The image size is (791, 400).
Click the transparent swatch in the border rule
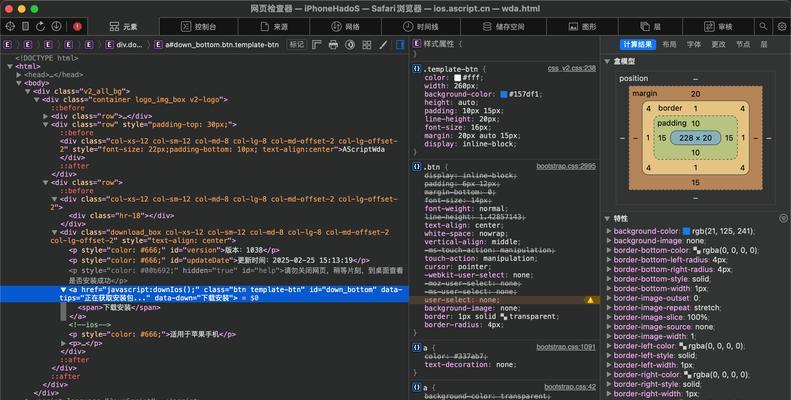[504, 316]
